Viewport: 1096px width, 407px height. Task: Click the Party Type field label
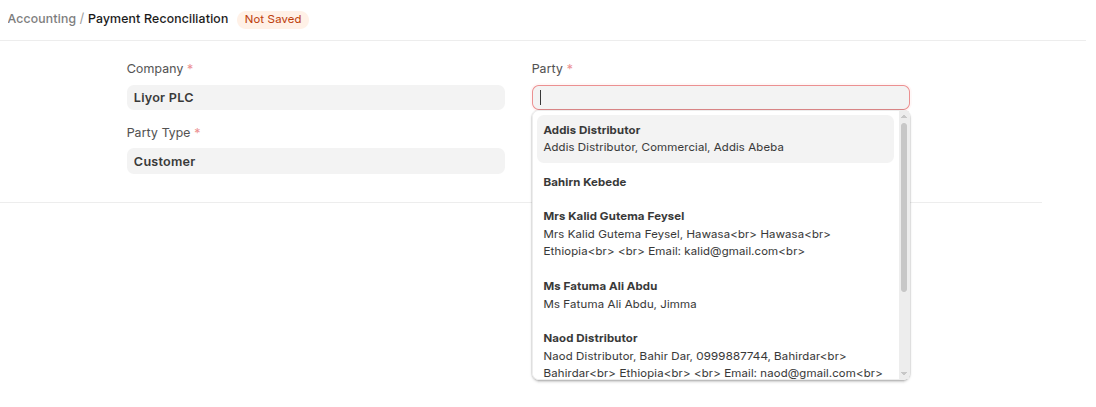tap(158, 133)
